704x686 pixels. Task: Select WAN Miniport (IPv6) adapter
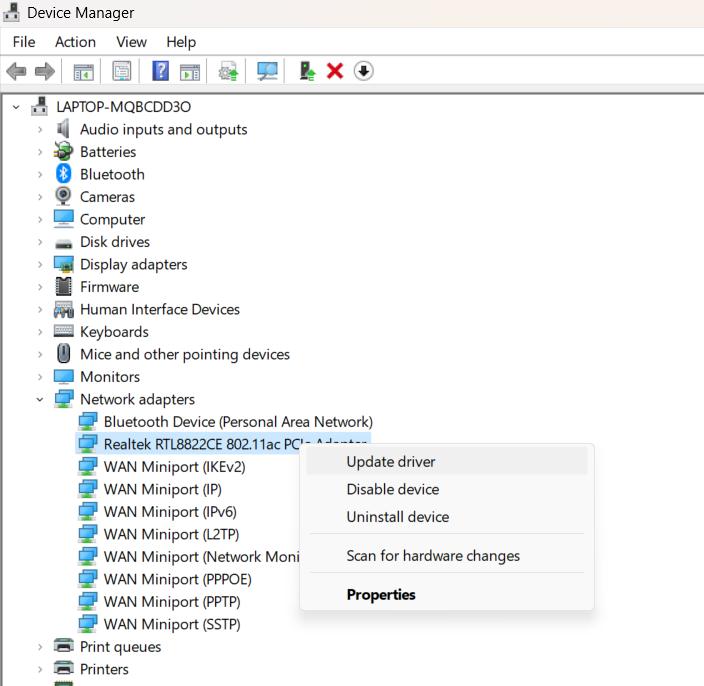[x=170, y=512]
